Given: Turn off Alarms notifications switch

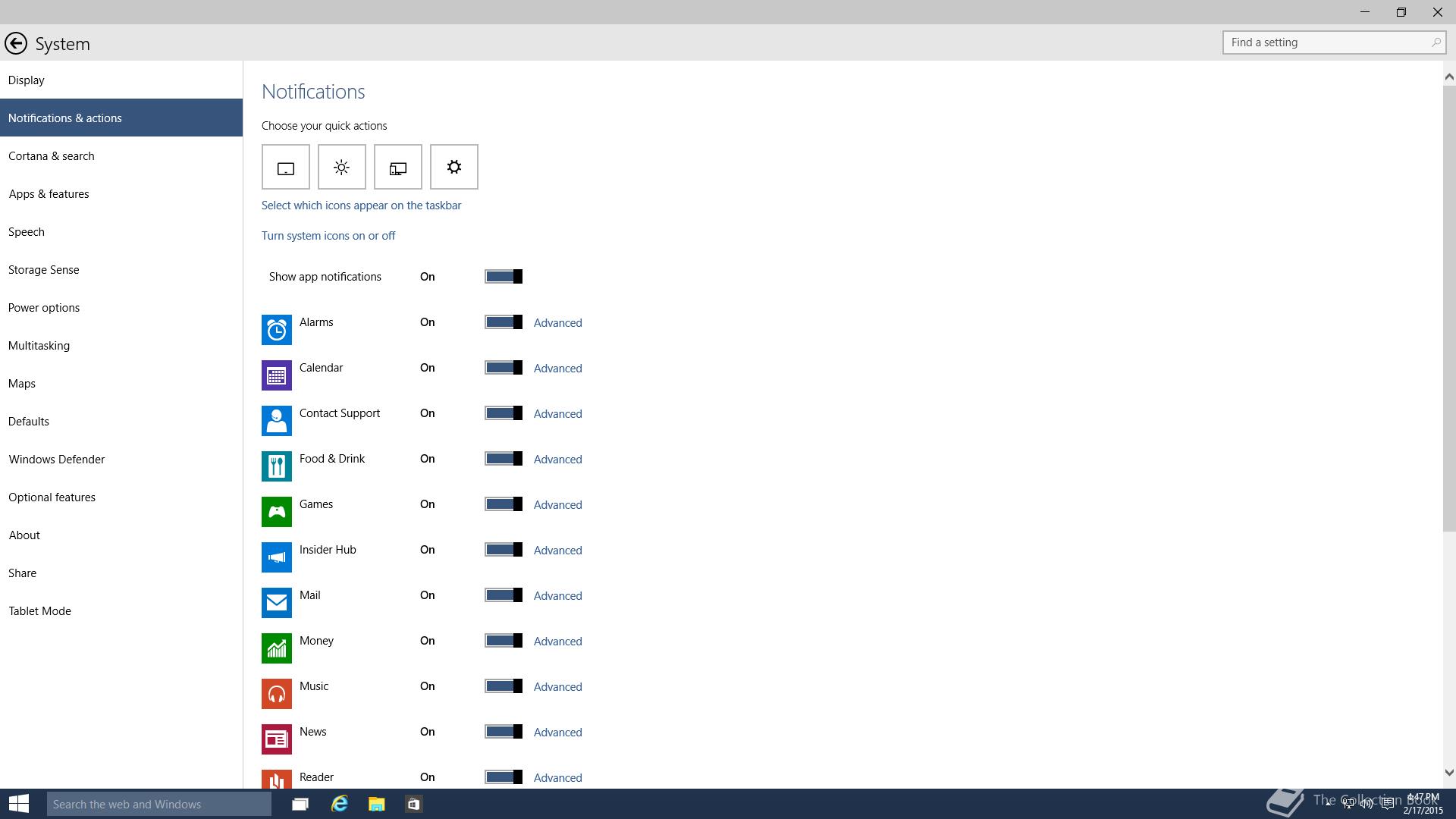Looking at the screenshot, I should point(504,322).
